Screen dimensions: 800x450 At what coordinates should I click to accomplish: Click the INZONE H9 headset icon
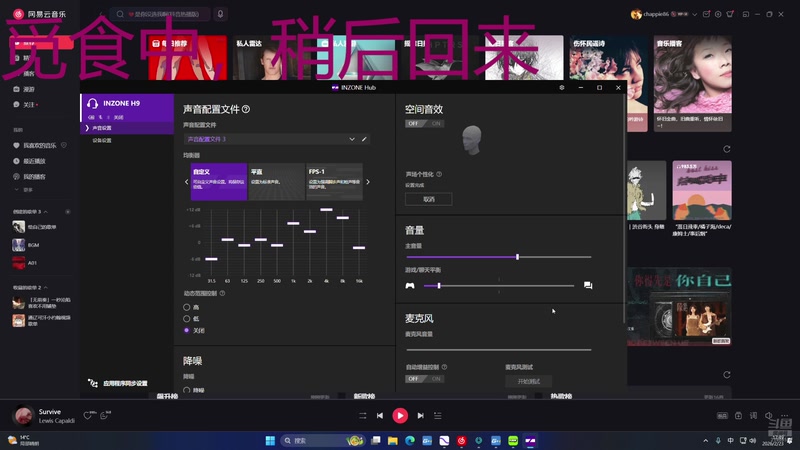click(92, 104)
